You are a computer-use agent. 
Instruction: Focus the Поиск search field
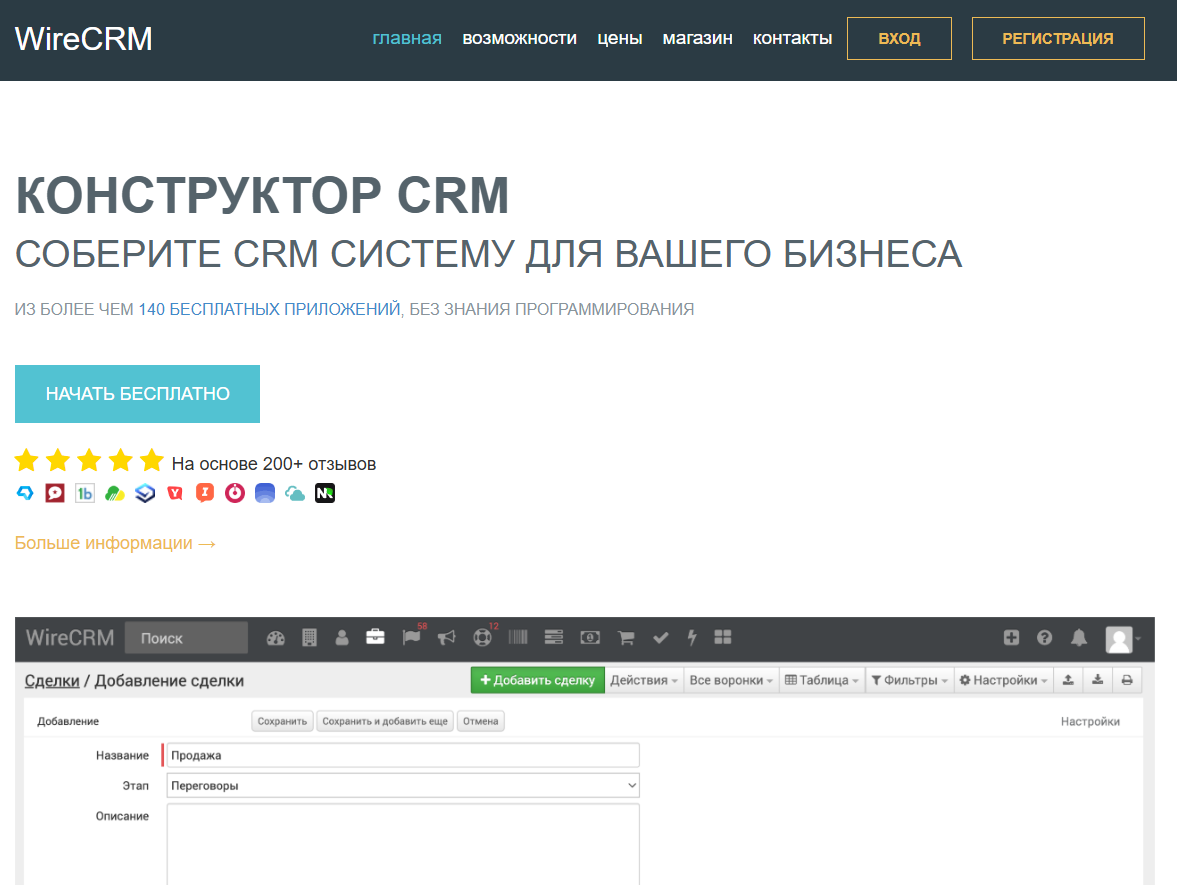click(186, 638)
